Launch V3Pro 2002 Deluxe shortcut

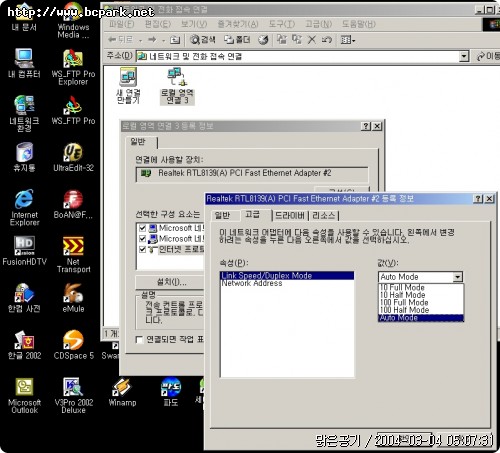(73, 395)
